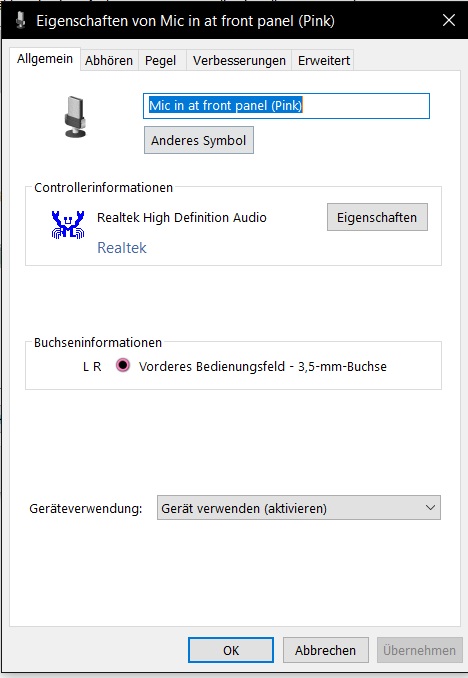468x678 pixels.
Task: Click the device name text field
Action: point(286,106)
